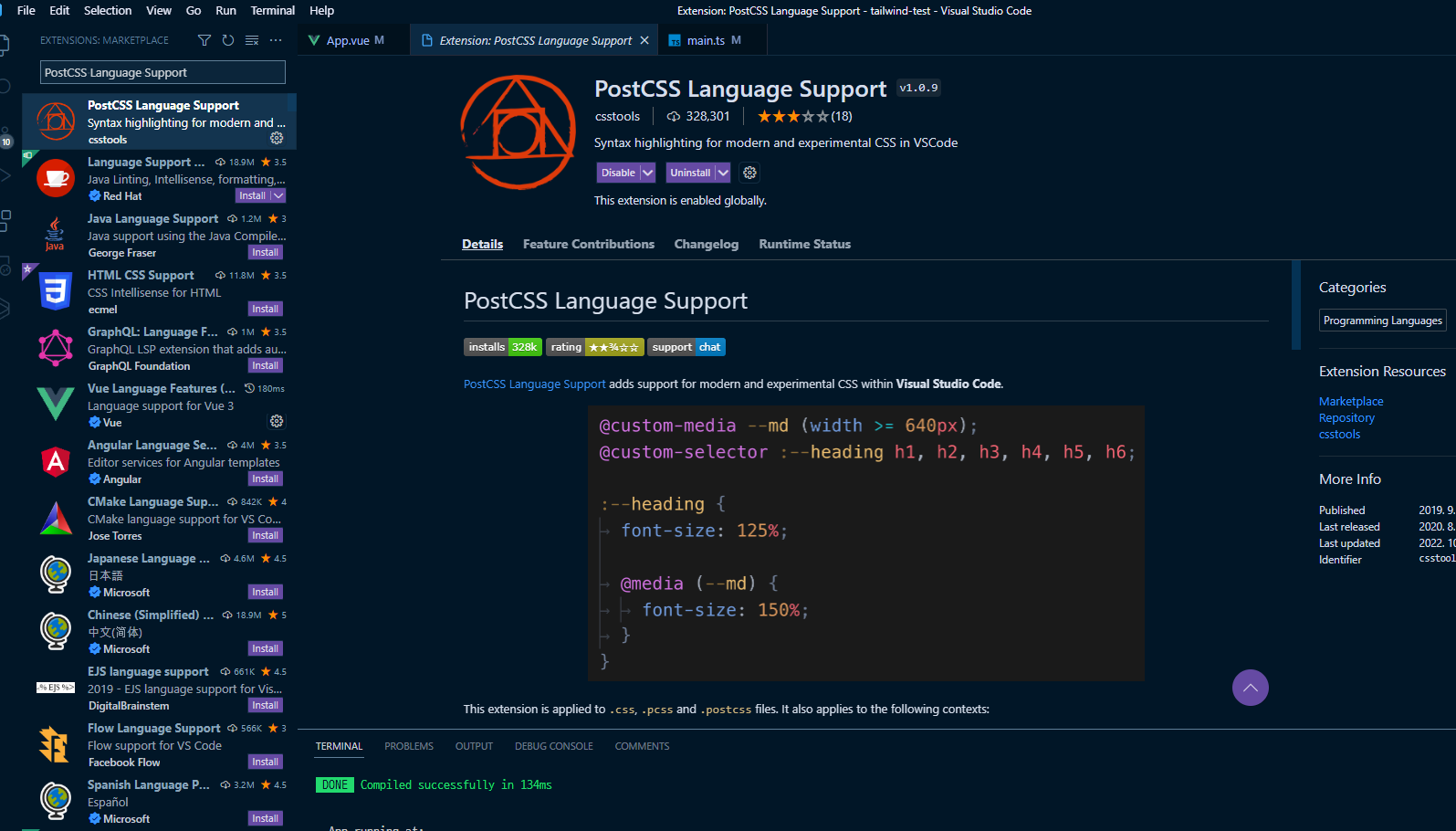This screenshot has height=831, width=1456.
Task: Click the PostCSS extension large logo
Action: point(519,132)
